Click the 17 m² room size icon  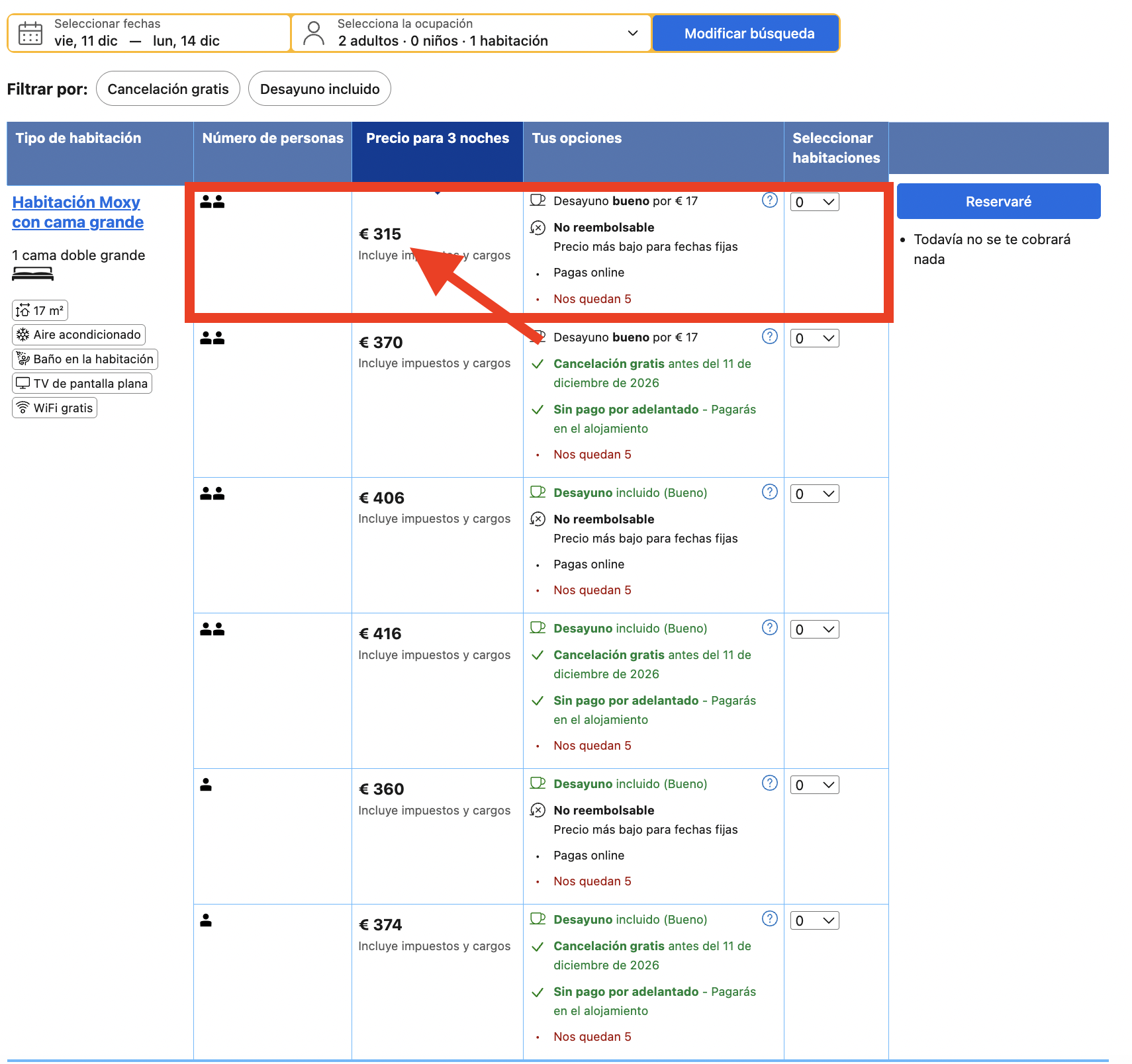[23, 310]
